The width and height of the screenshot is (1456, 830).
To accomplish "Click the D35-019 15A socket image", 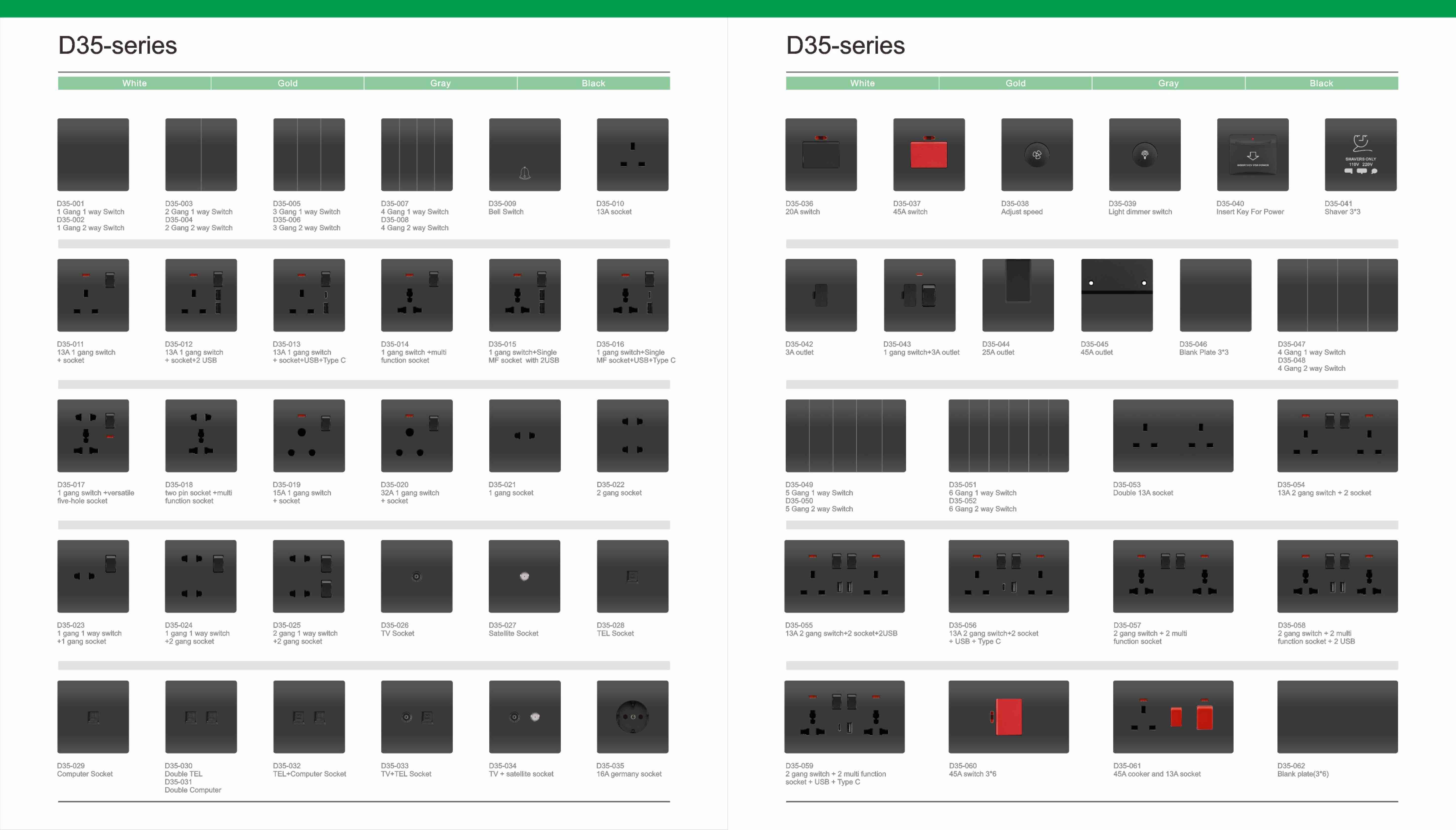I will pyautogui.click(x=309, y=435).
